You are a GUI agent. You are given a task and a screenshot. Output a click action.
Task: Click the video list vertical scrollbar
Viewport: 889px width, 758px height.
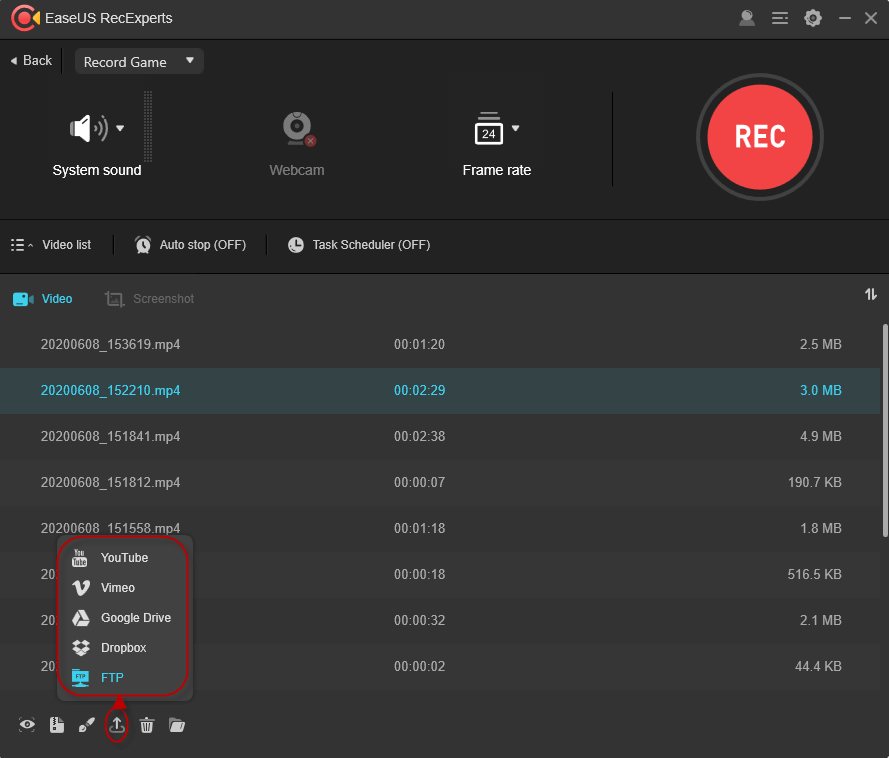pyautogui.click(x=884, y=430)
